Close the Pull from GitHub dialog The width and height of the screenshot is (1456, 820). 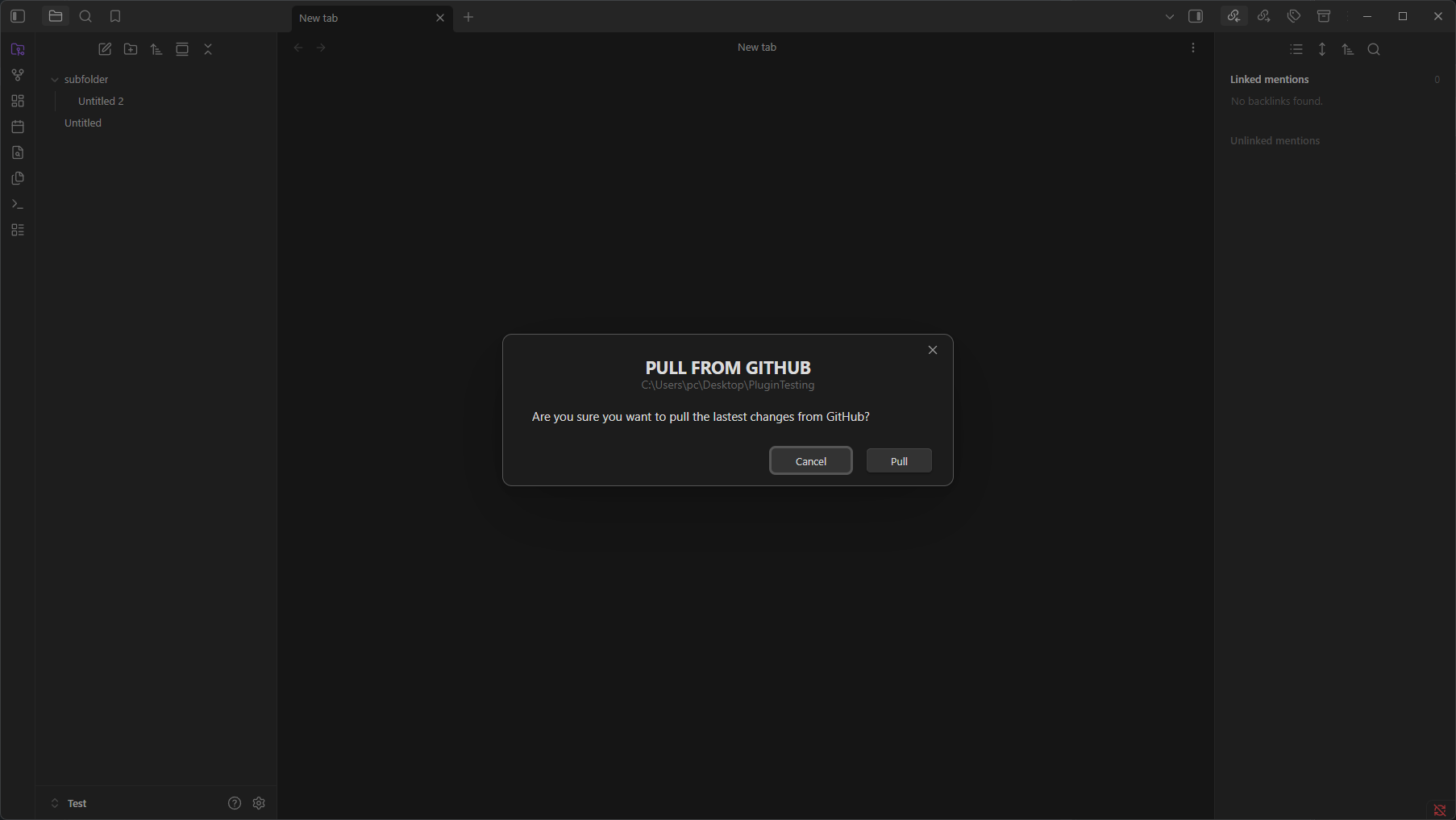(933, 350)
